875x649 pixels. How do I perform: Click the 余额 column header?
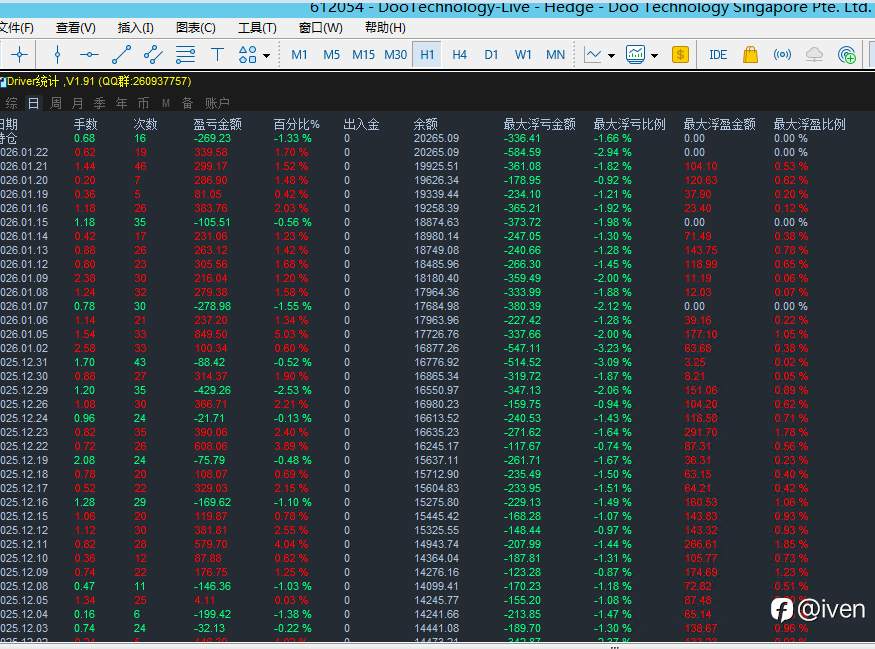coord(425,124)
